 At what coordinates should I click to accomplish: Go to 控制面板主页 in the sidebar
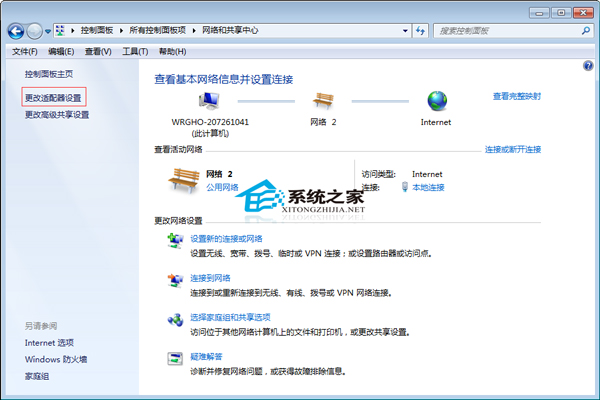tap(49, 74)
